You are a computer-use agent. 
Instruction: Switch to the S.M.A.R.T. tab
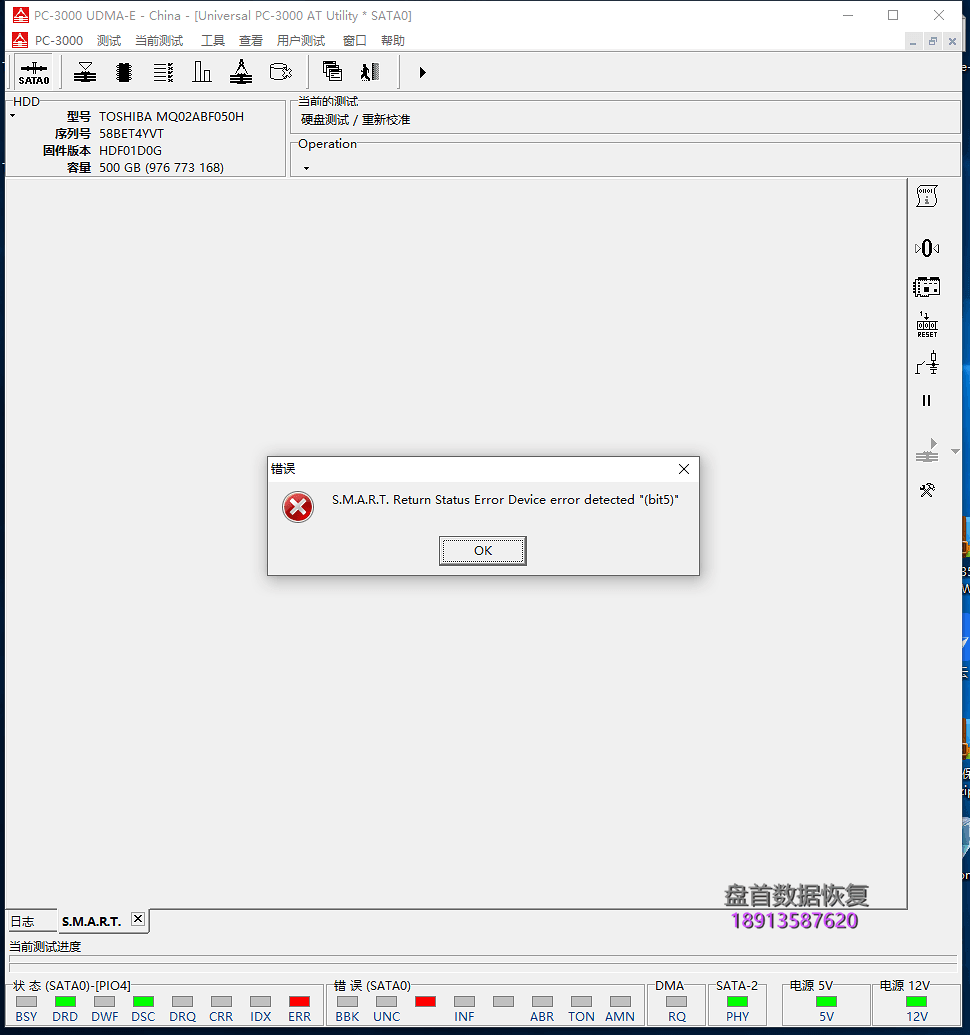pyautogui.click(x=92, y=921)
